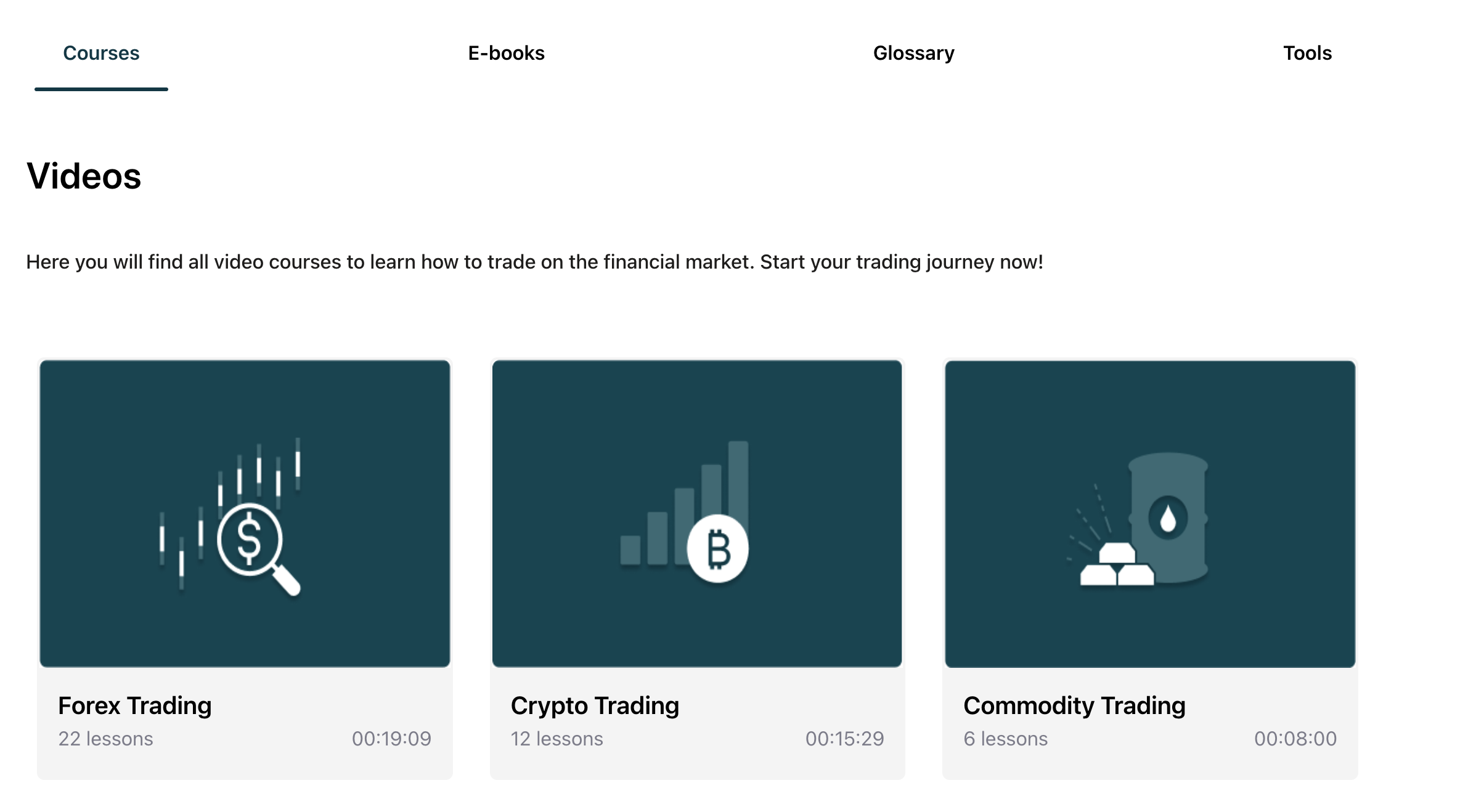Select the Tools tab
This screenshot has height=812, width=1468.
pos(1307,54)
